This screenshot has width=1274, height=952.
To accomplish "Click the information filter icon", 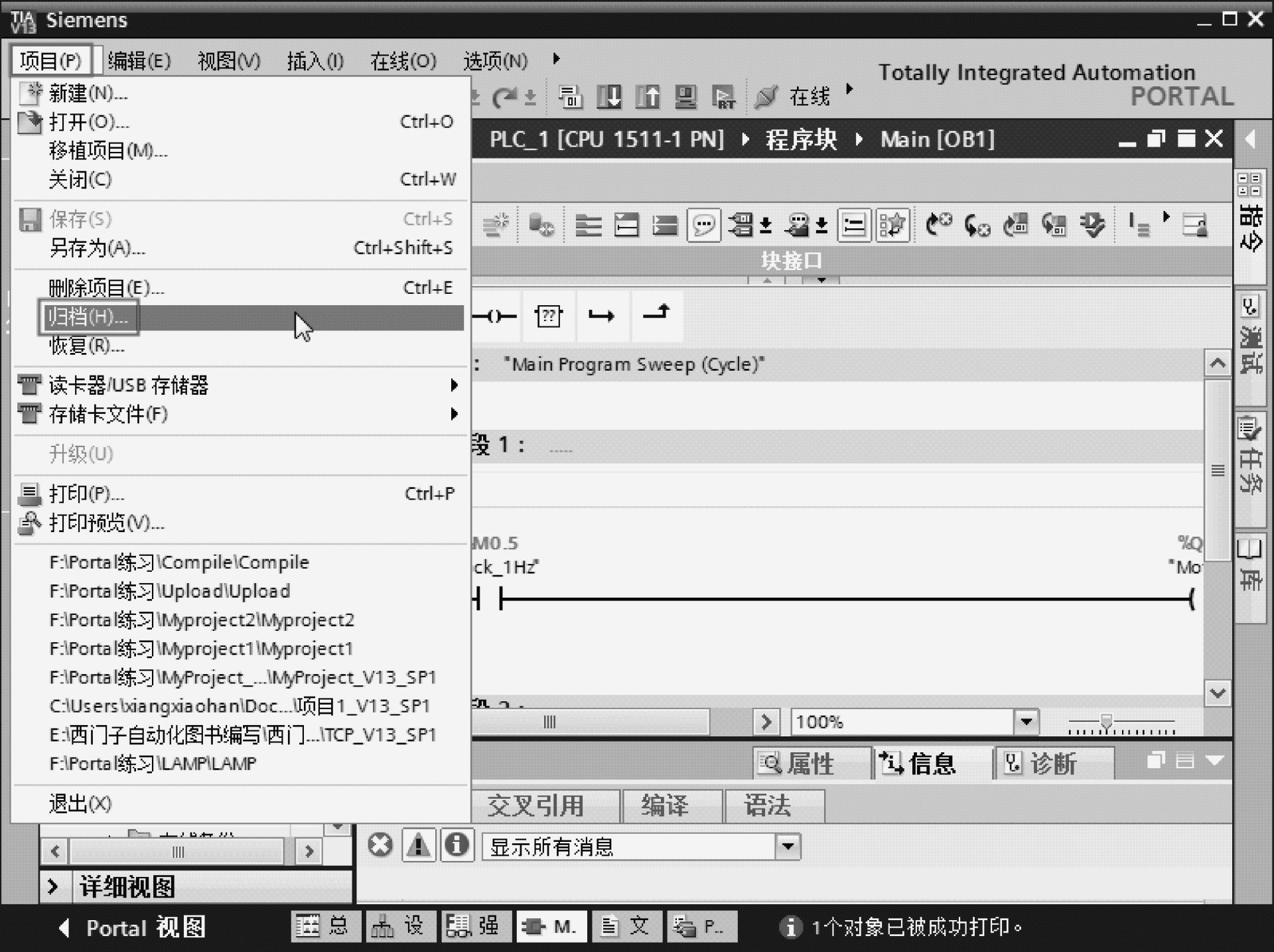I will click(x=457, y=846).
